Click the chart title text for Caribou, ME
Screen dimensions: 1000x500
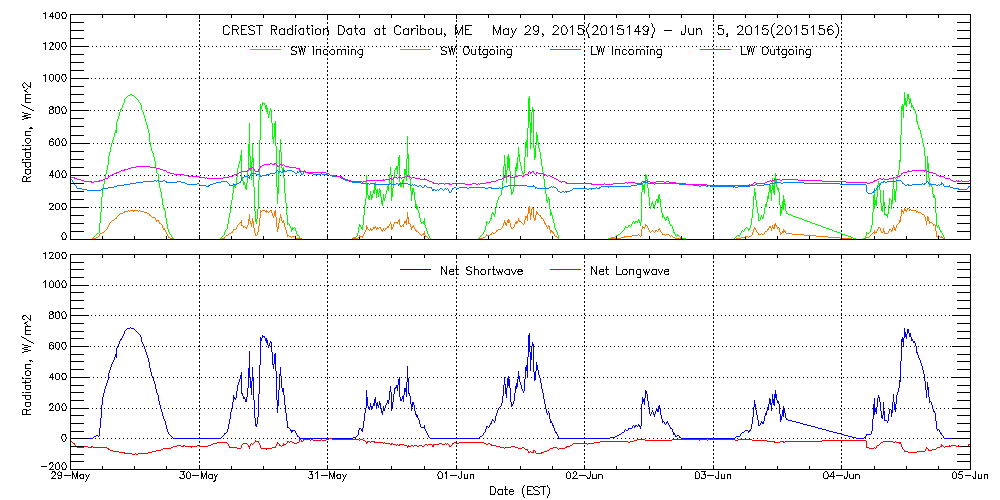click(530, 31)
